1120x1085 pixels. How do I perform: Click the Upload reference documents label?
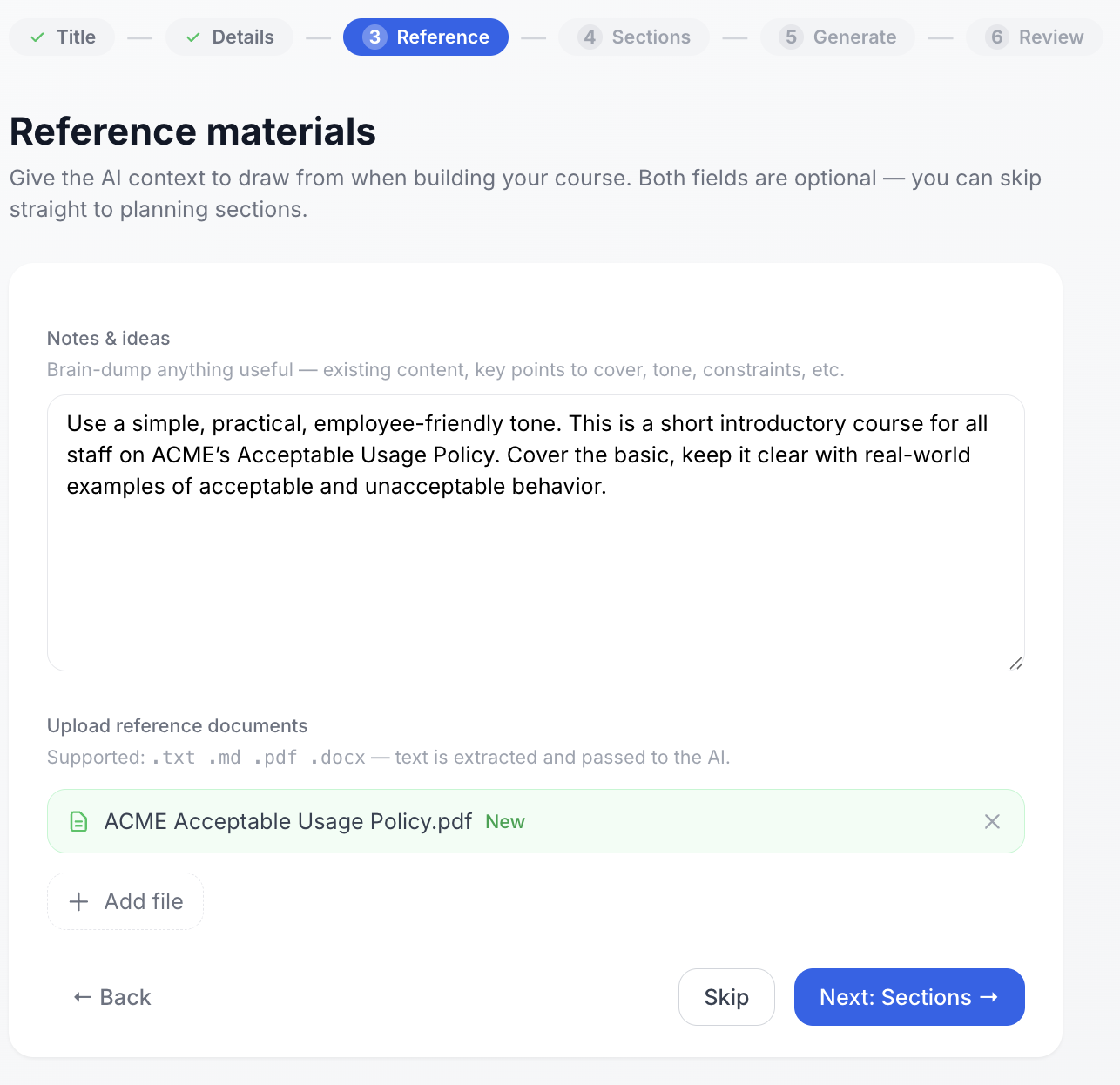(178, 726)
